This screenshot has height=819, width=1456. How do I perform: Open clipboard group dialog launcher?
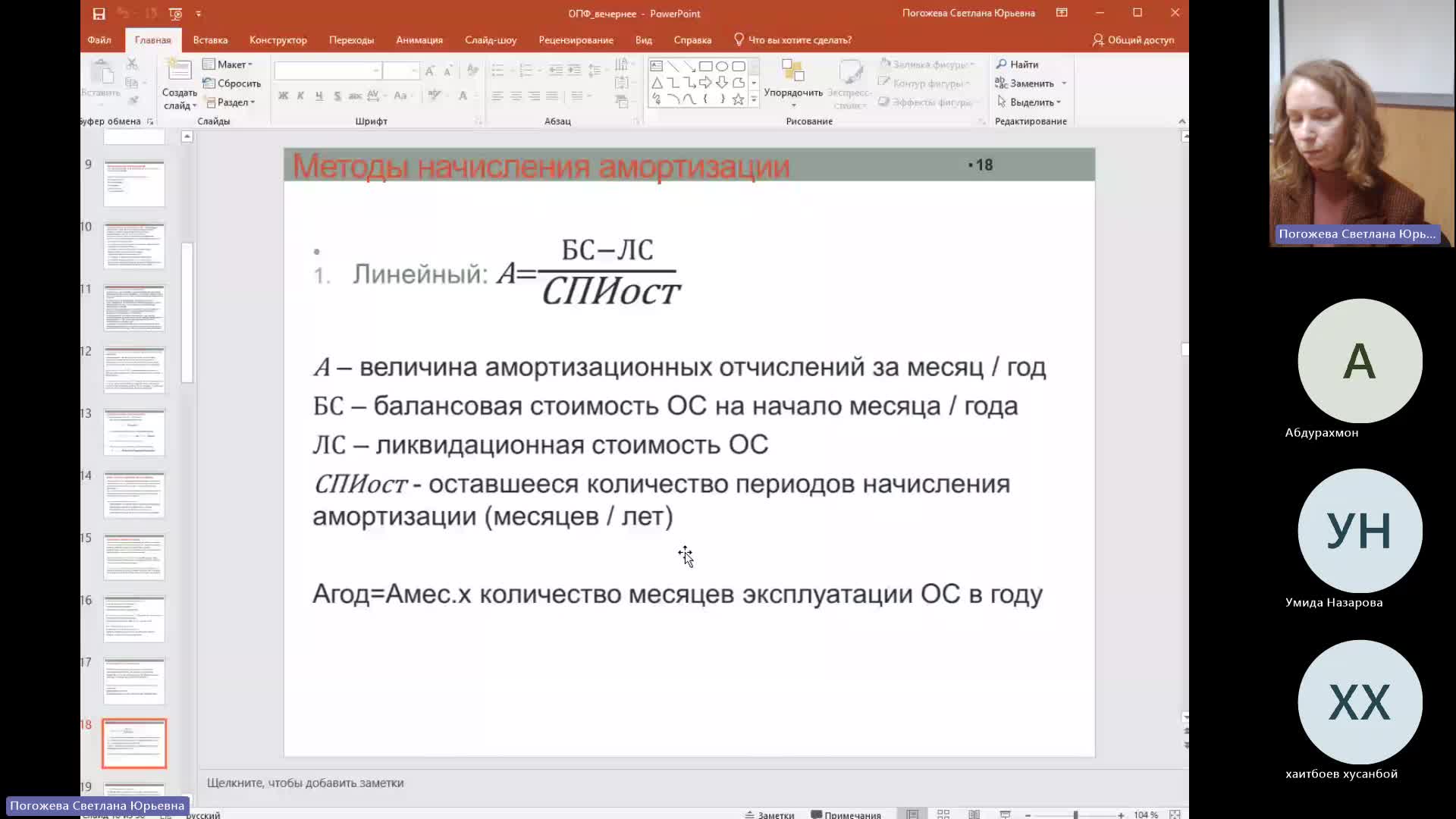pyautogui.click(x=150, y=121)
